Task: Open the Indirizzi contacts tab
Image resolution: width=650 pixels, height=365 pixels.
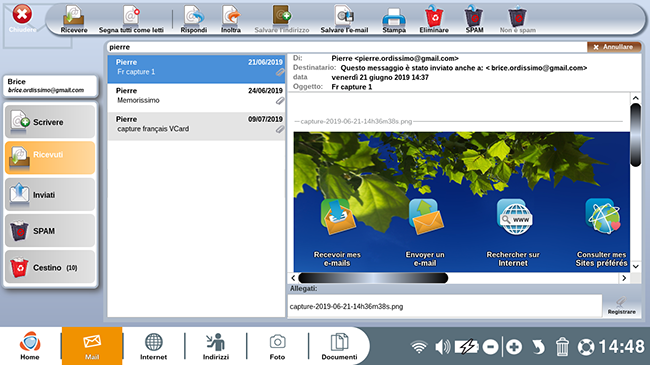Action: point(216,346)
